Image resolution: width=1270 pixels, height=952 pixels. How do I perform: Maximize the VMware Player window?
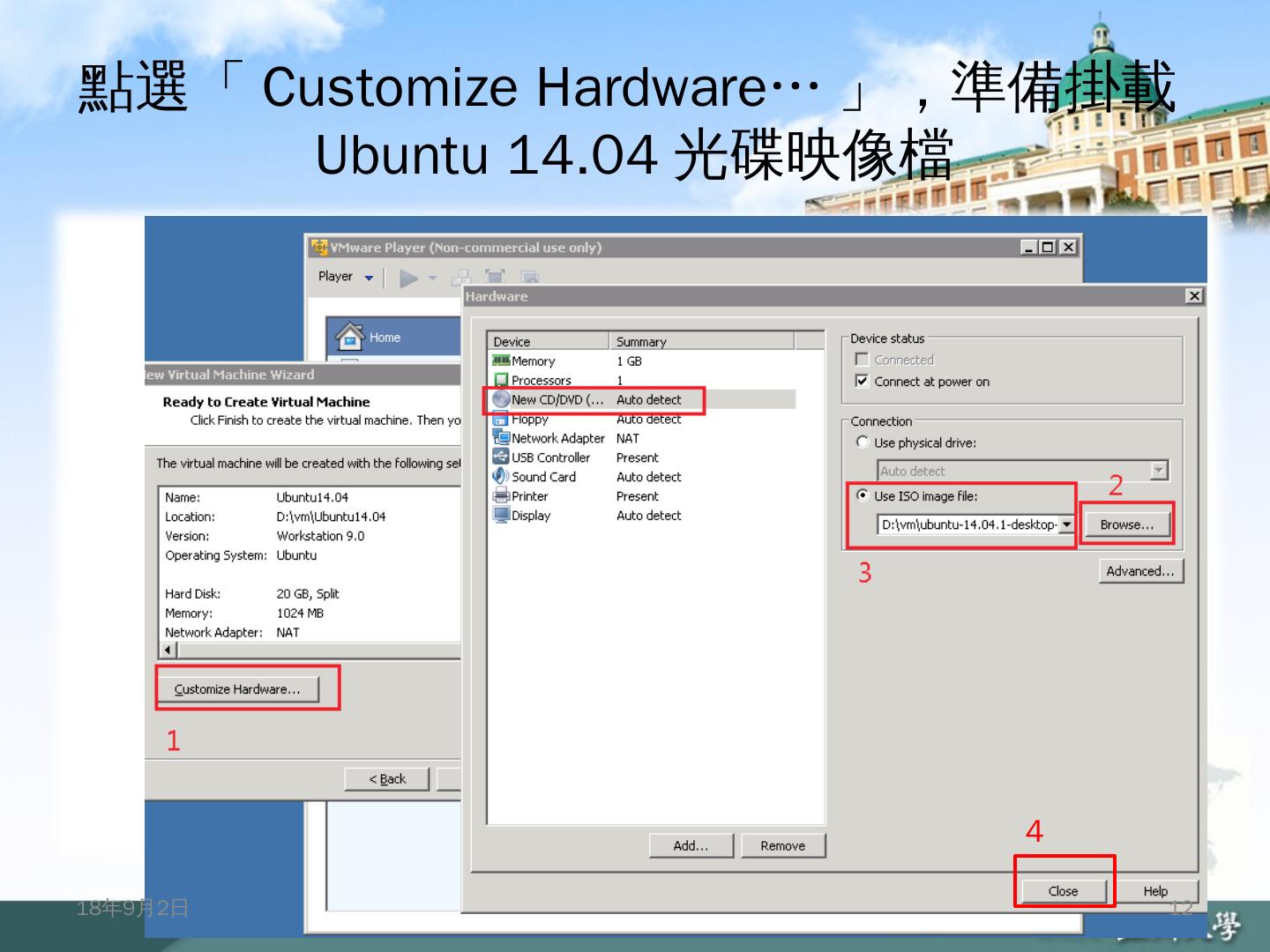point(1048,247)
